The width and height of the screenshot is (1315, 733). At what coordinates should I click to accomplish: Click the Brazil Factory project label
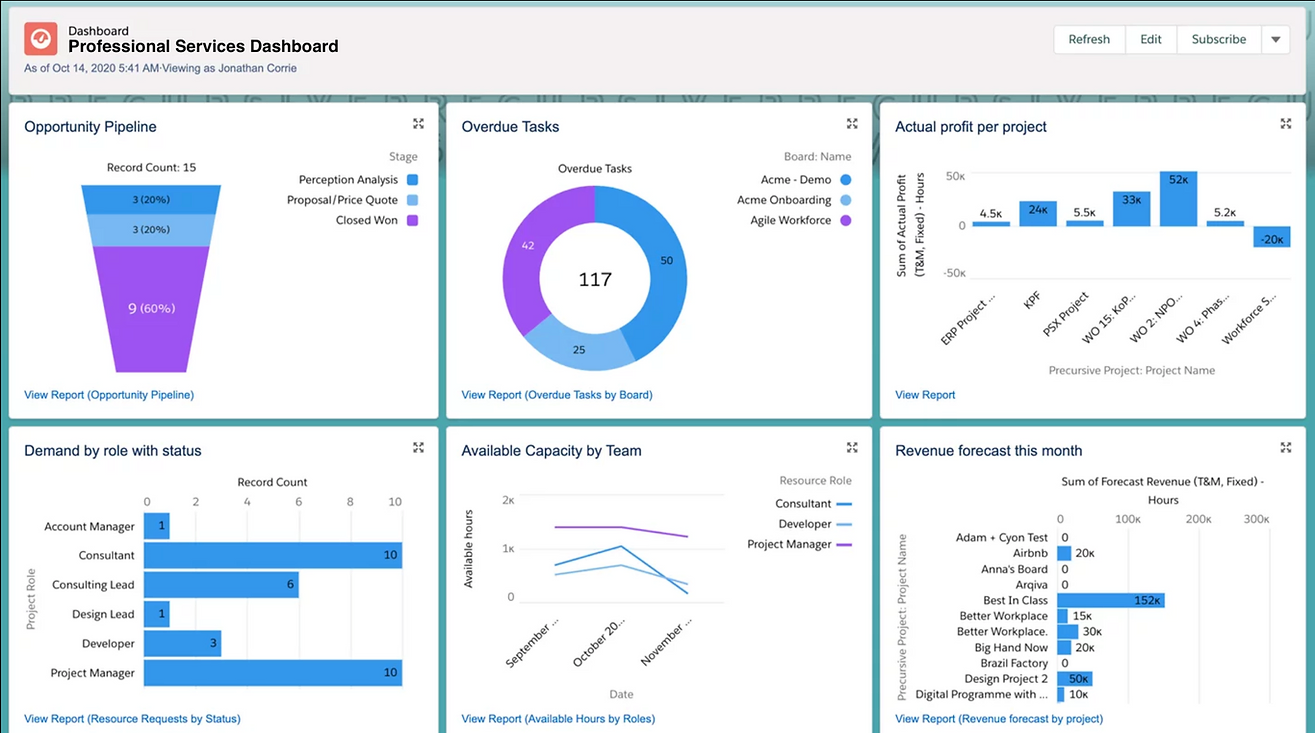(1014, 663)
